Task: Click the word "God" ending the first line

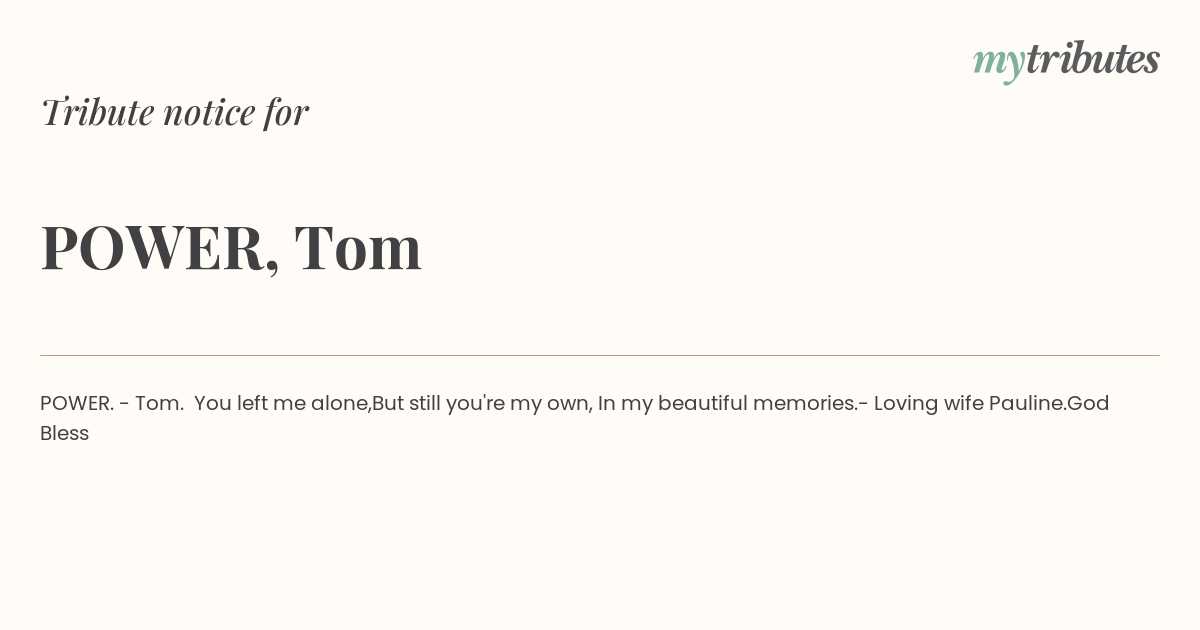Action: click(x=1088, y=403)
